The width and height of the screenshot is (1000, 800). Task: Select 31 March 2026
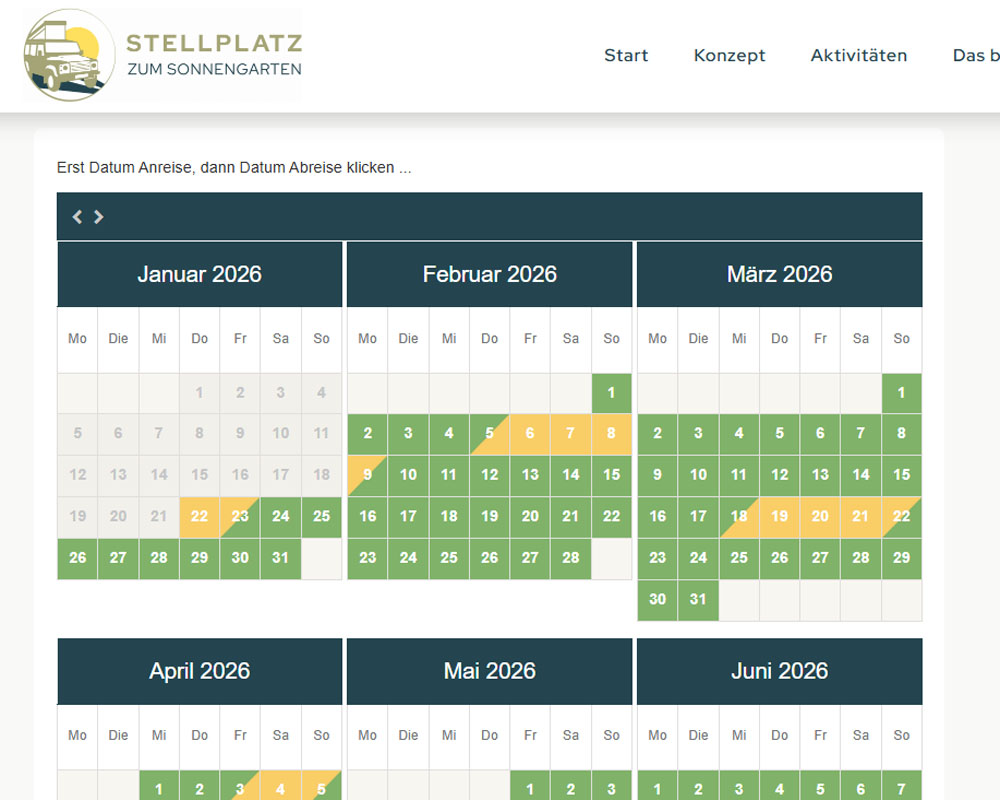[698, 599]
